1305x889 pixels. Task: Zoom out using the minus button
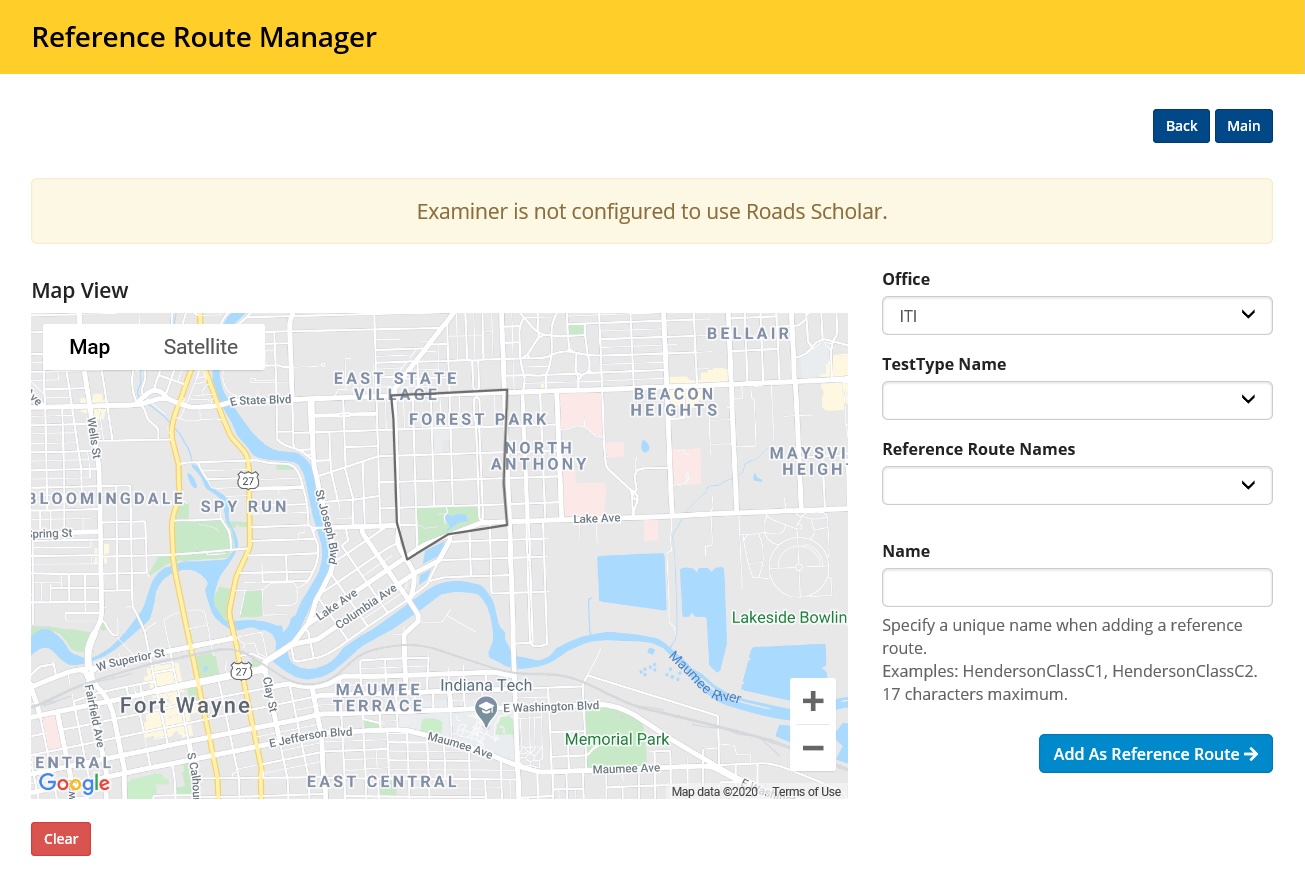813,748
